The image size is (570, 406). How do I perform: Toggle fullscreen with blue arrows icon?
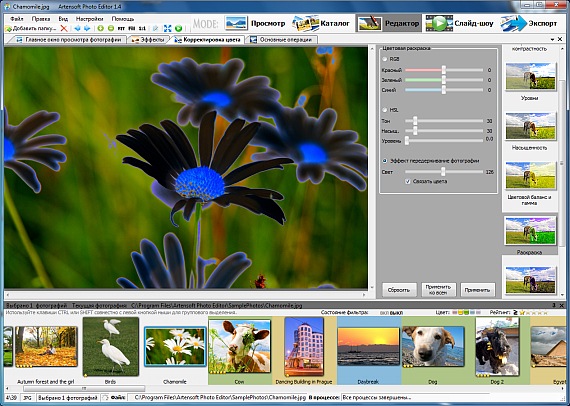pyautogui.click(x=168, y=28)
